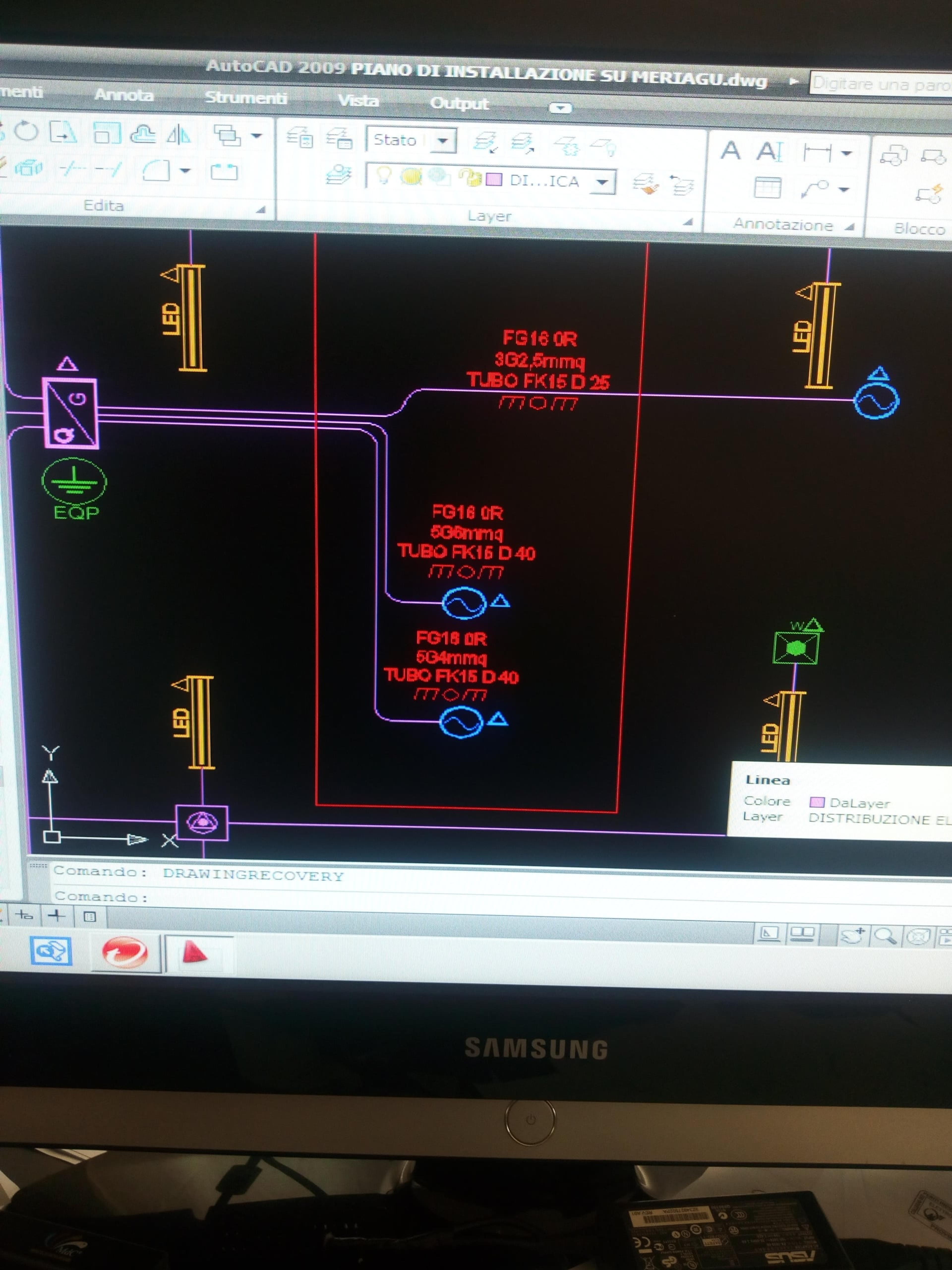Click the Zoom magnifier in status bar

(884, 936)
